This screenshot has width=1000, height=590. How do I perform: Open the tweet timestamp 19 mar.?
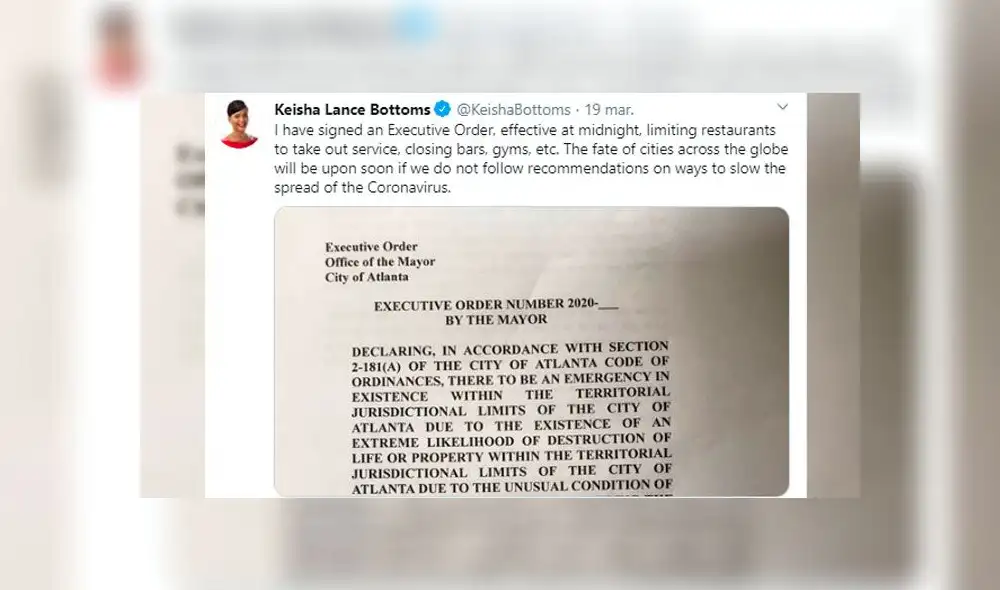[609, 110]
